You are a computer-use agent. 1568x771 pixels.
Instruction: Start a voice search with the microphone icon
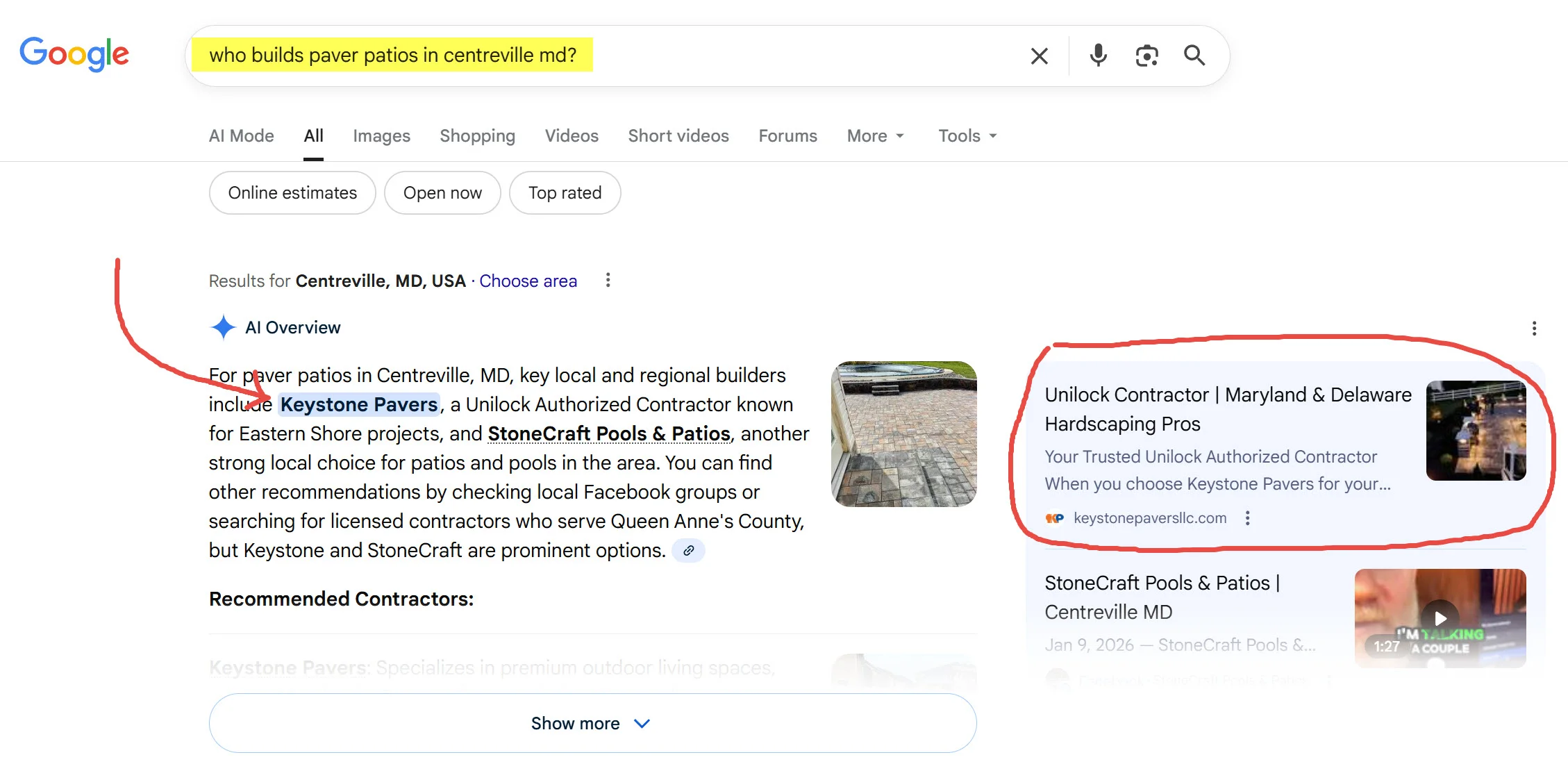click(x=1097, y=56)
